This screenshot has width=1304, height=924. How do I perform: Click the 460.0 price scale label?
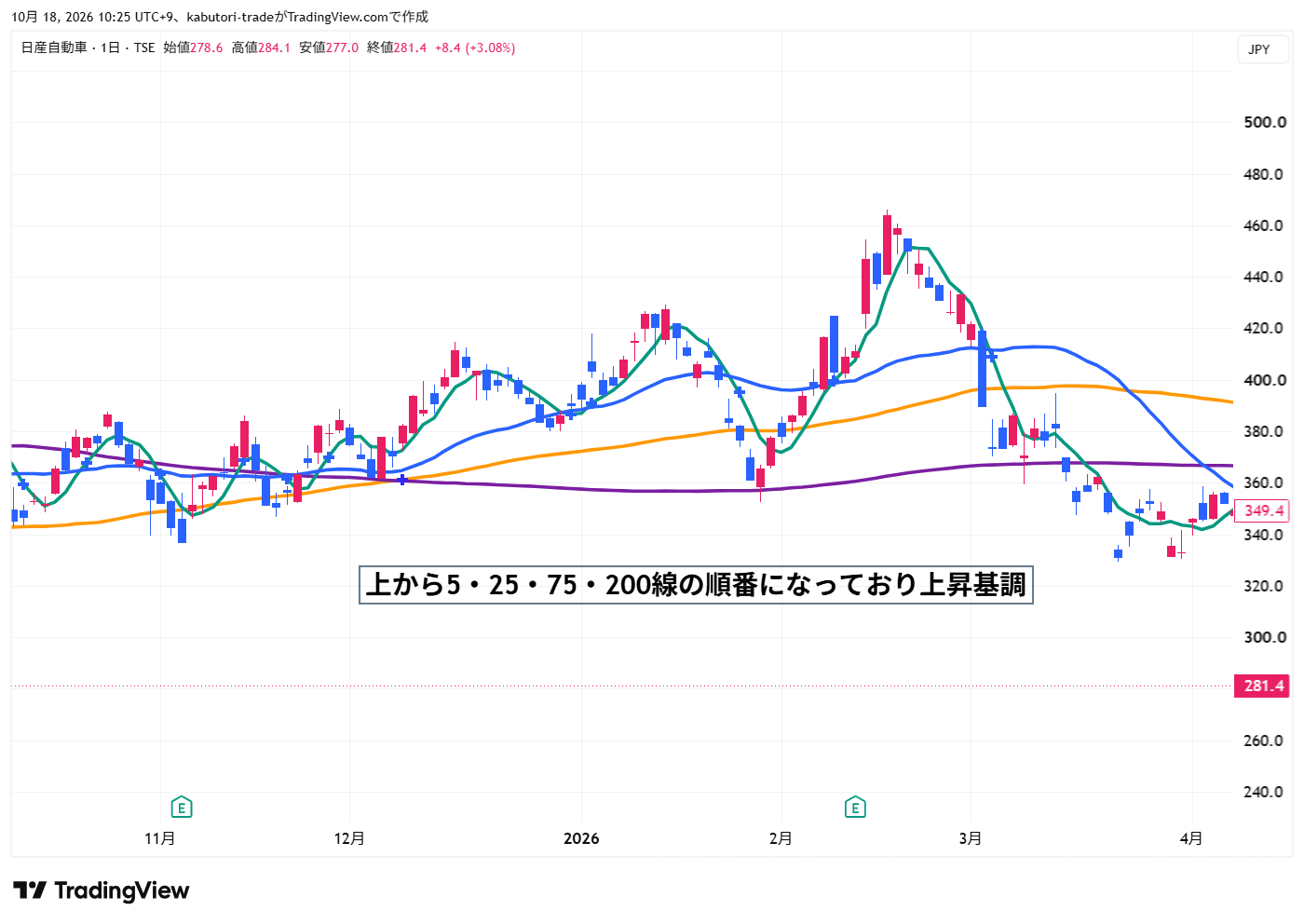(1265, 225)
